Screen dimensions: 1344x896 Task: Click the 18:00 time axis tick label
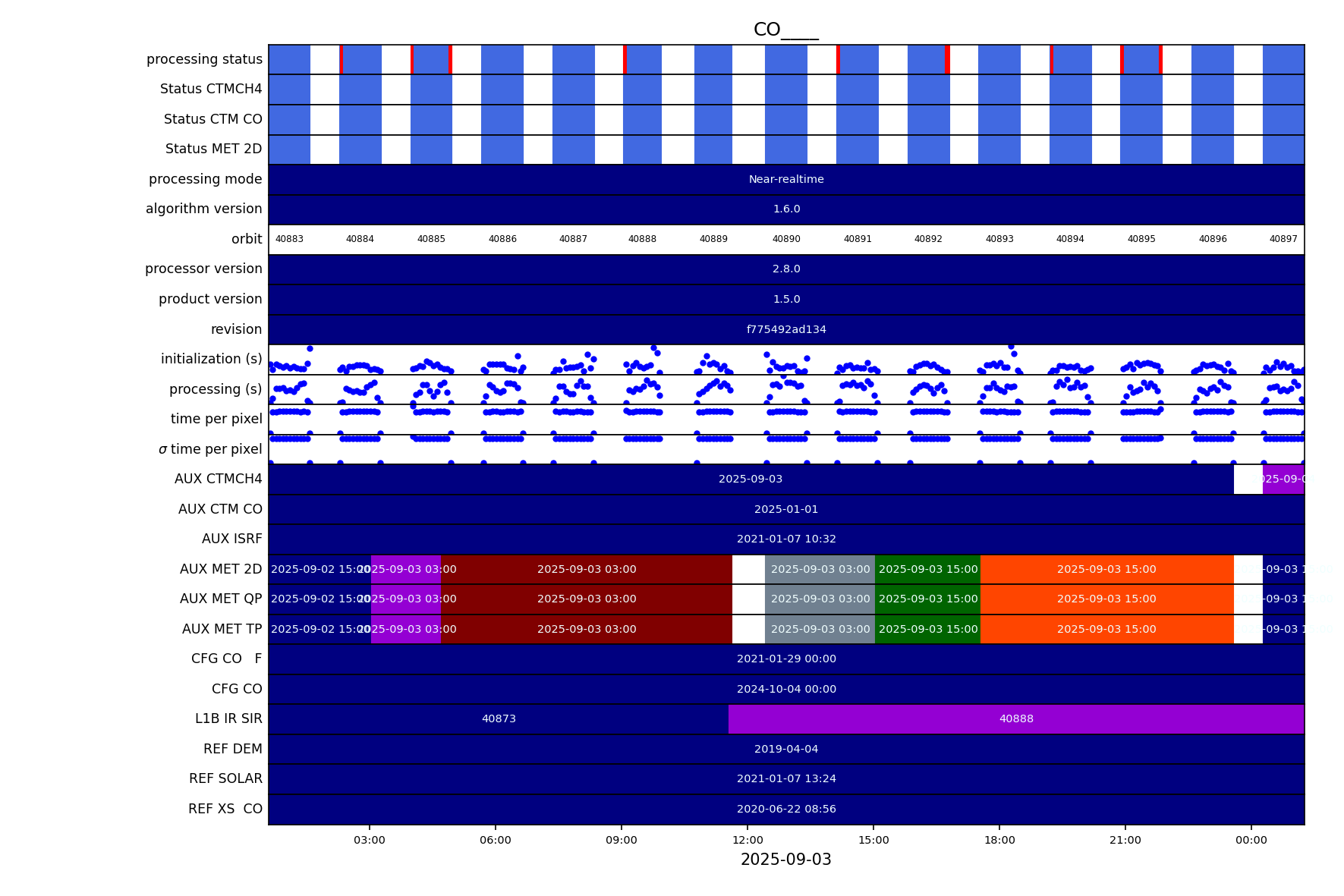click(999, 840)
